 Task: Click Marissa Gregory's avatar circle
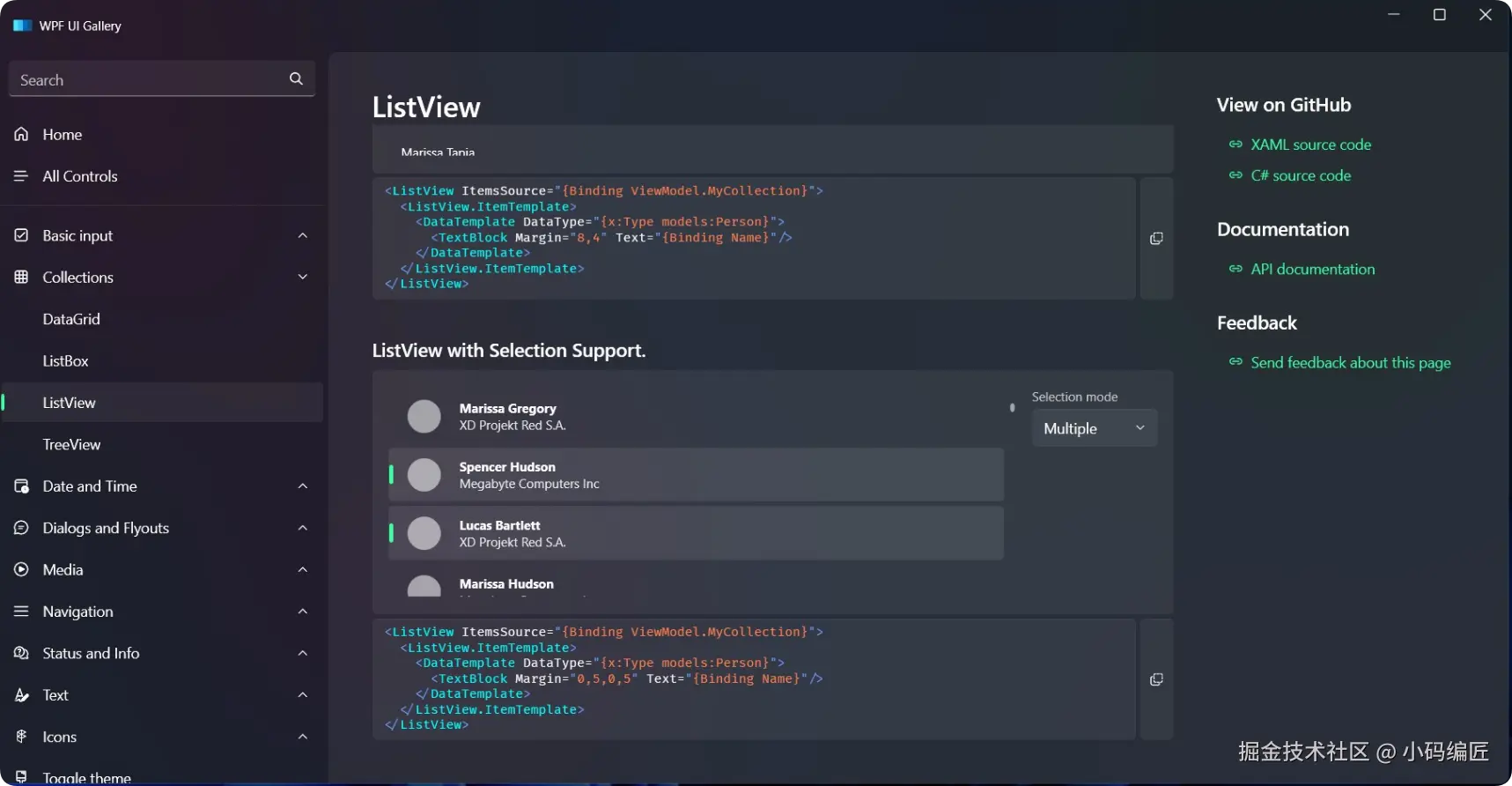click(x=424, y=416)
